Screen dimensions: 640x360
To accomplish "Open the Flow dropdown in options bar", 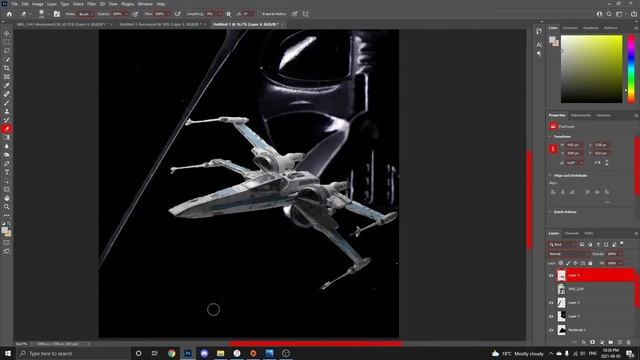I will [x=161, y=14].
